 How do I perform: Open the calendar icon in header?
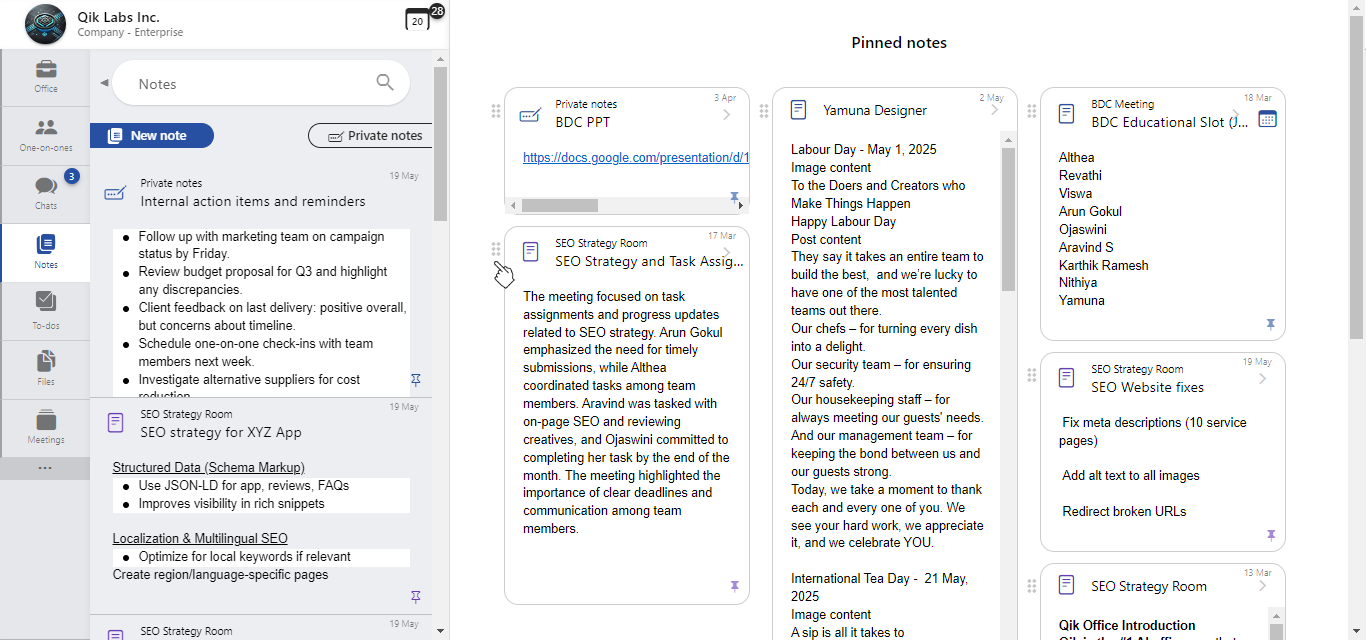click(x=417, y=20)
